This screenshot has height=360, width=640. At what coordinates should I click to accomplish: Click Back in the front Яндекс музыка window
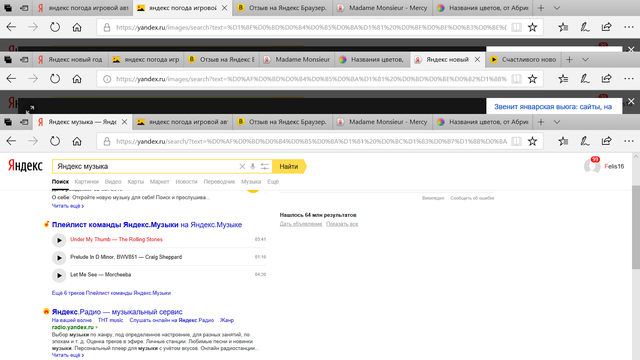pos(11,141)
